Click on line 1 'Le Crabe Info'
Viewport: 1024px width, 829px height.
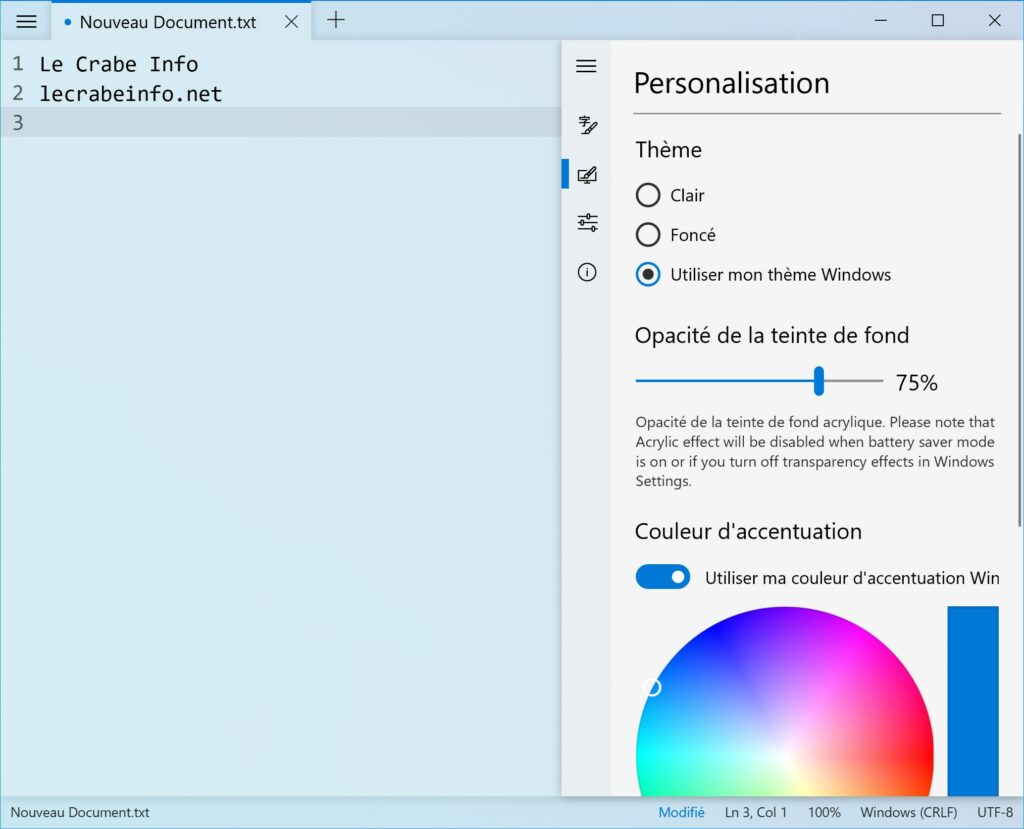pyautogui.click(x=118, y=64)
